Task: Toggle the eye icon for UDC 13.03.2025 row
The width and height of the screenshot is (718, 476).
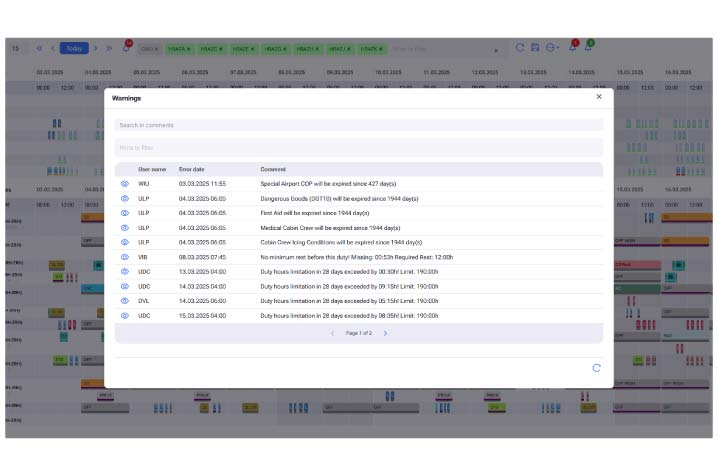Action: (x=125, y=271)
